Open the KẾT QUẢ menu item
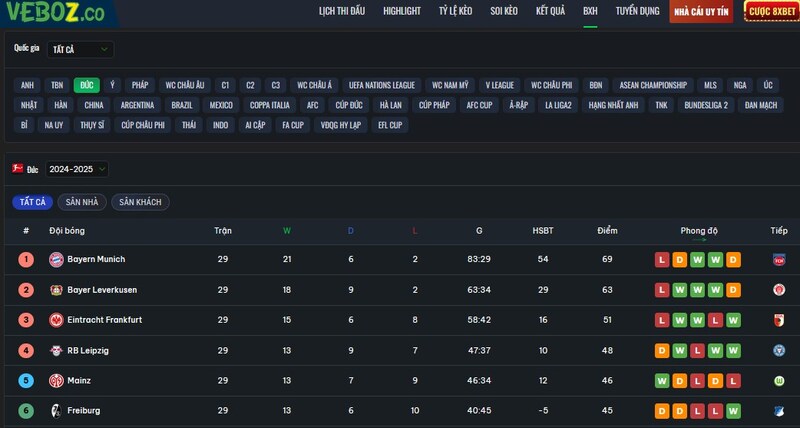The image size is (800, 428). pos(551,11)
